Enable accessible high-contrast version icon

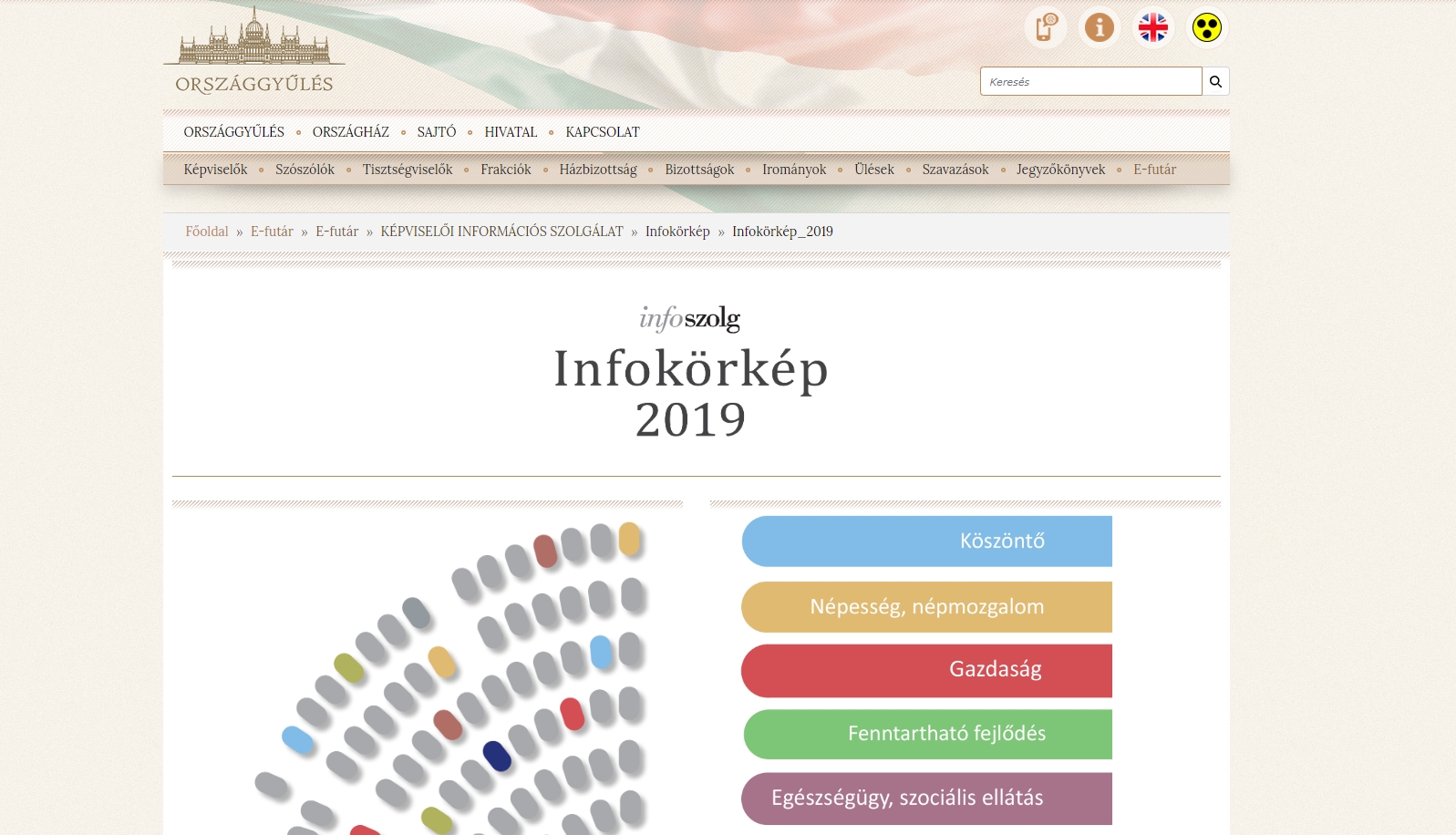click(1206, 27)
